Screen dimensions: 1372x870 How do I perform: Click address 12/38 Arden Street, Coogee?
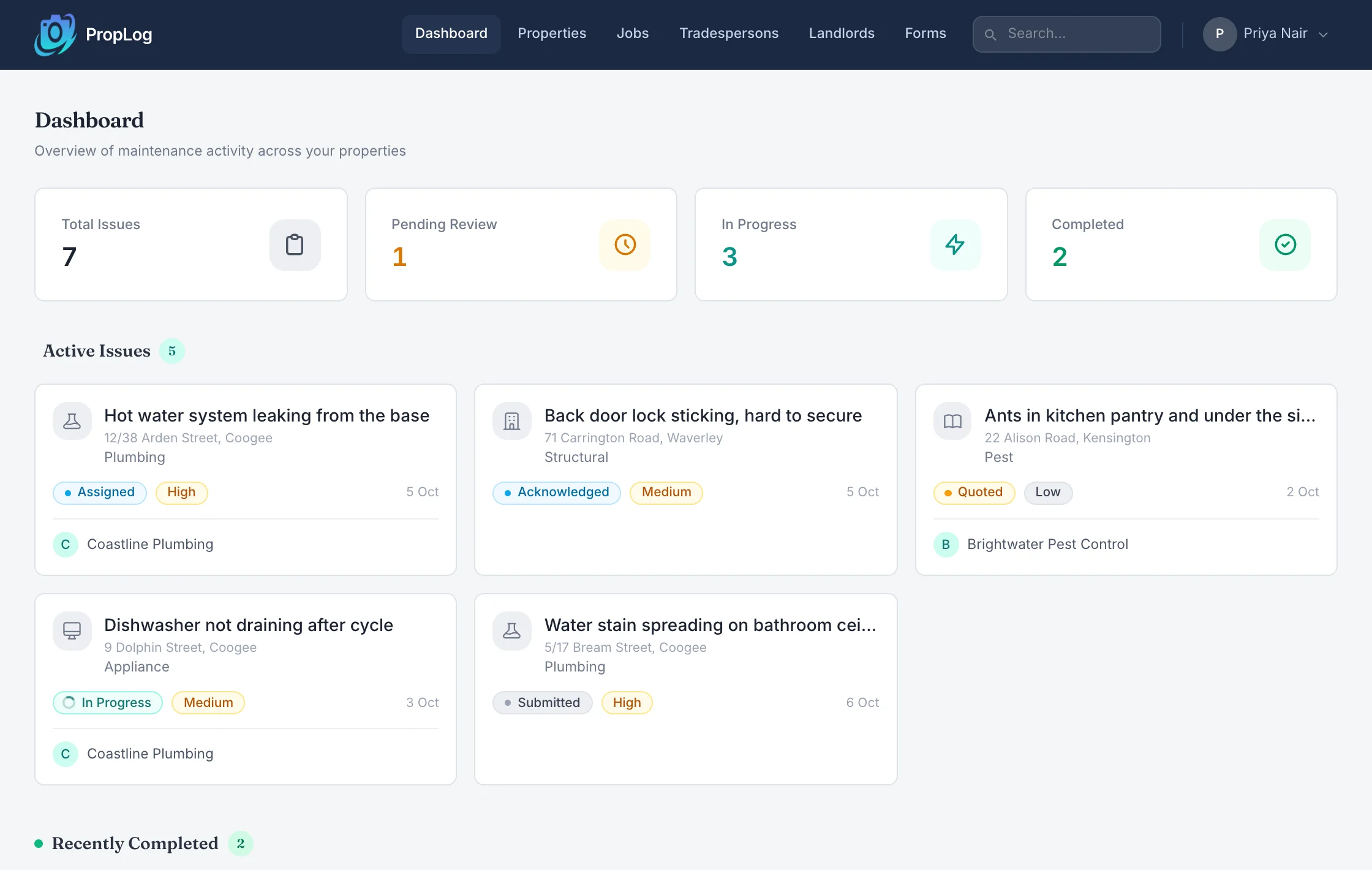pyautogui.click(x=188, y=438)
